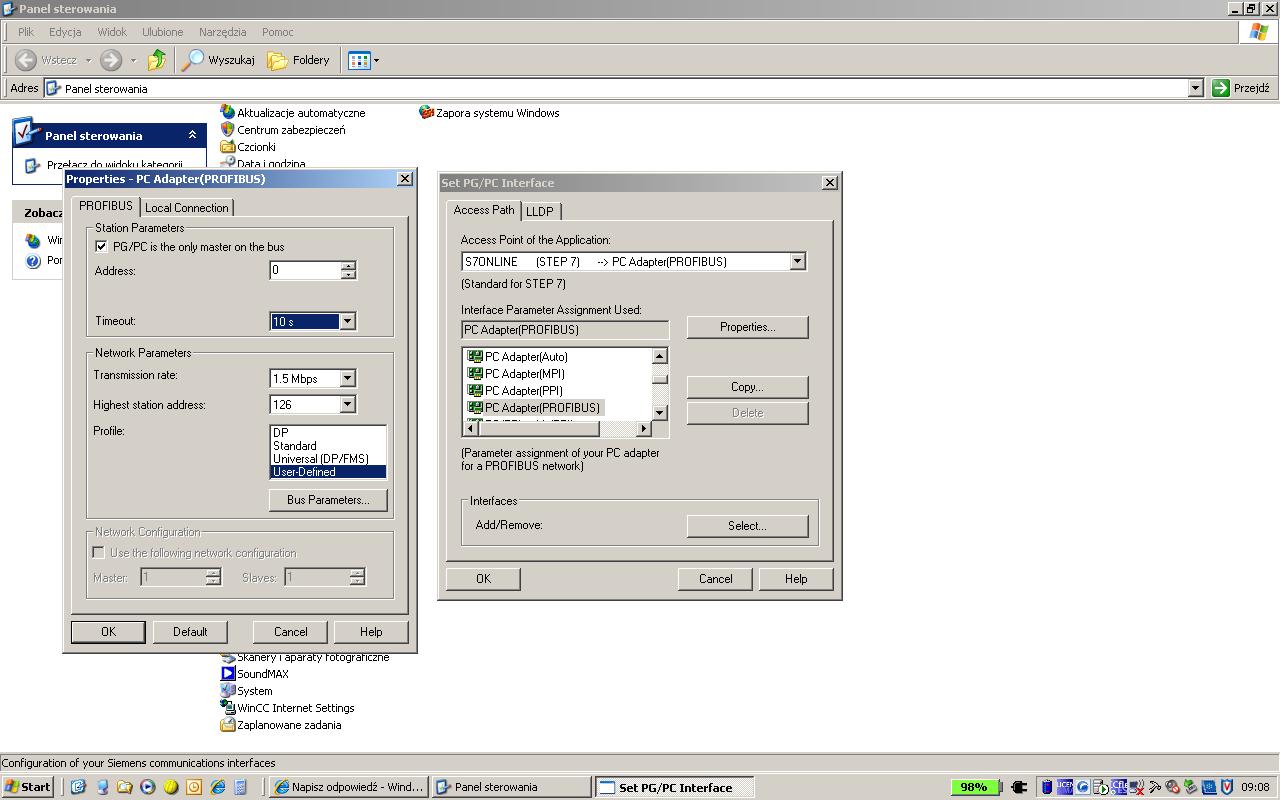Open the Widok menu
The width and height of the screenshot is (1280, 800).
(111, 32)
